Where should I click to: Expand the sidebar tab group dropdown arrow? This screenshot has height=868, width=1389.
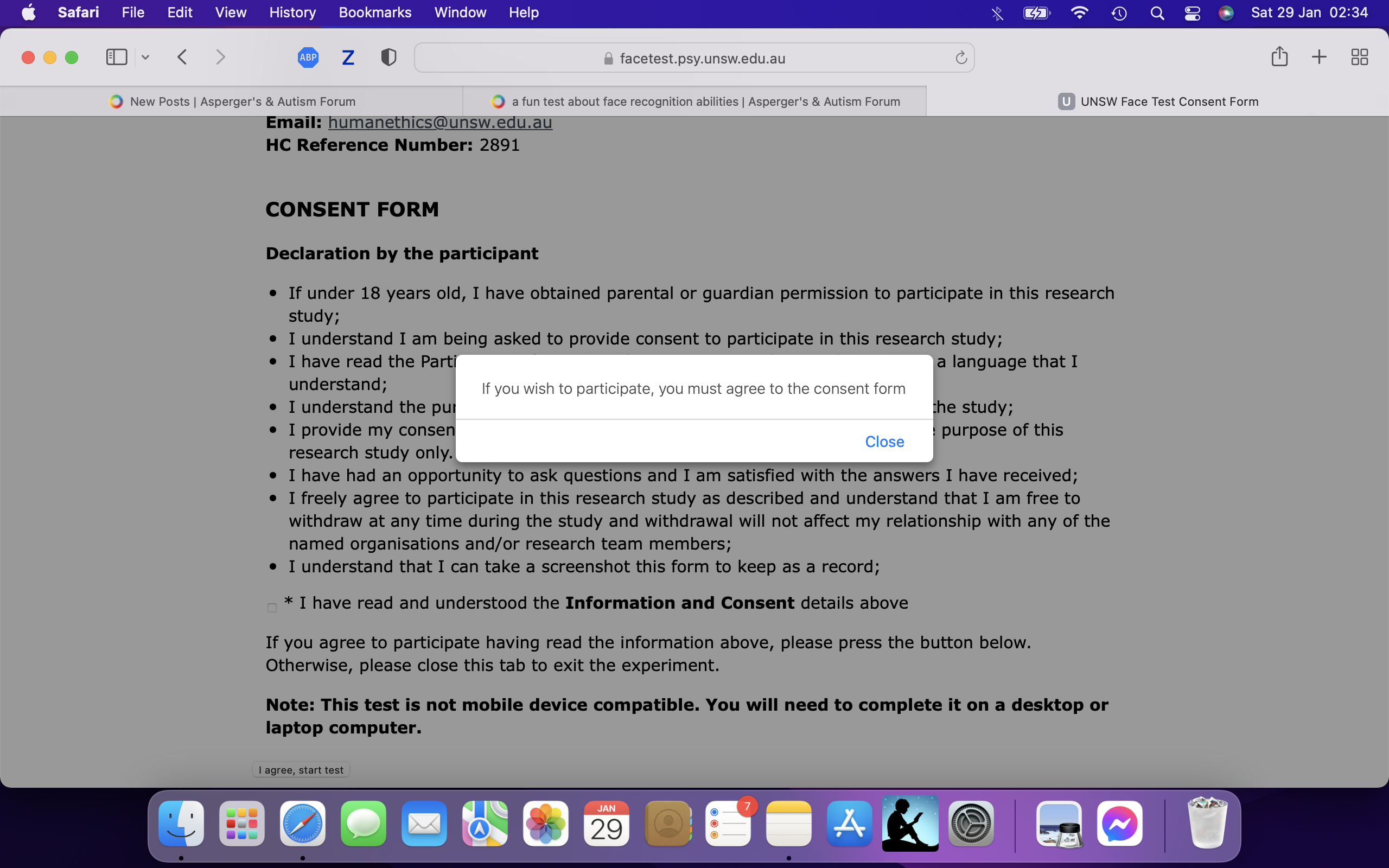point(145,57)
